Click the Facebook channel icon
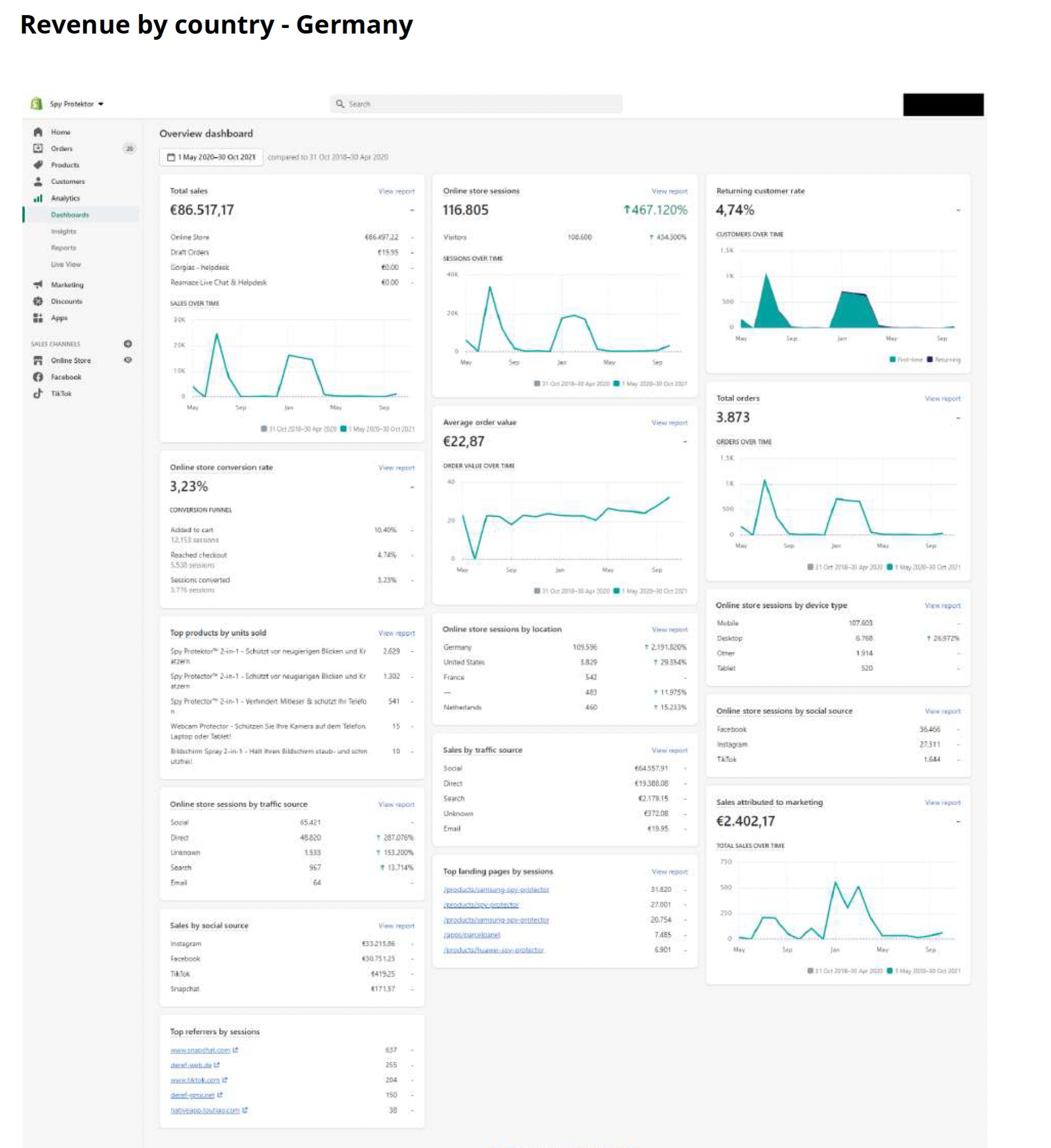1051x1148 pixels. 37,377
